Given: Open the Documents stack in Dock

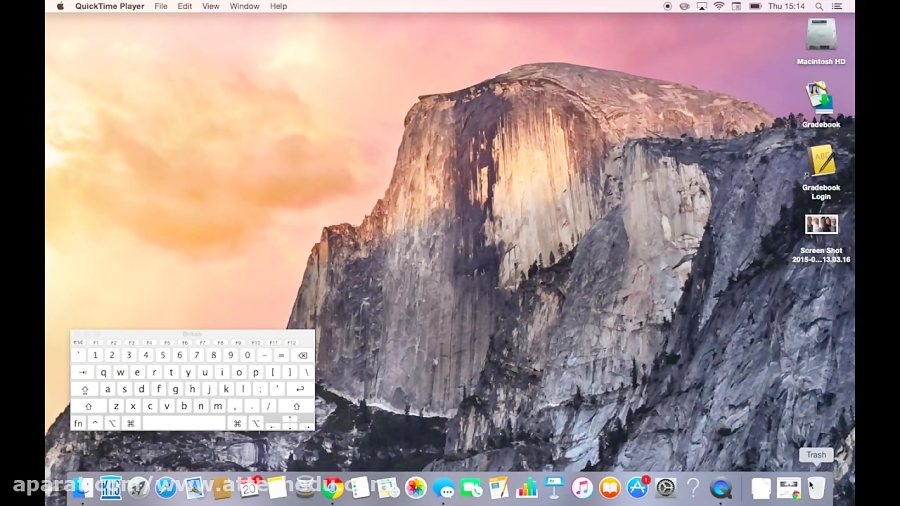Looking at the screenshot, I should point(761,488).
